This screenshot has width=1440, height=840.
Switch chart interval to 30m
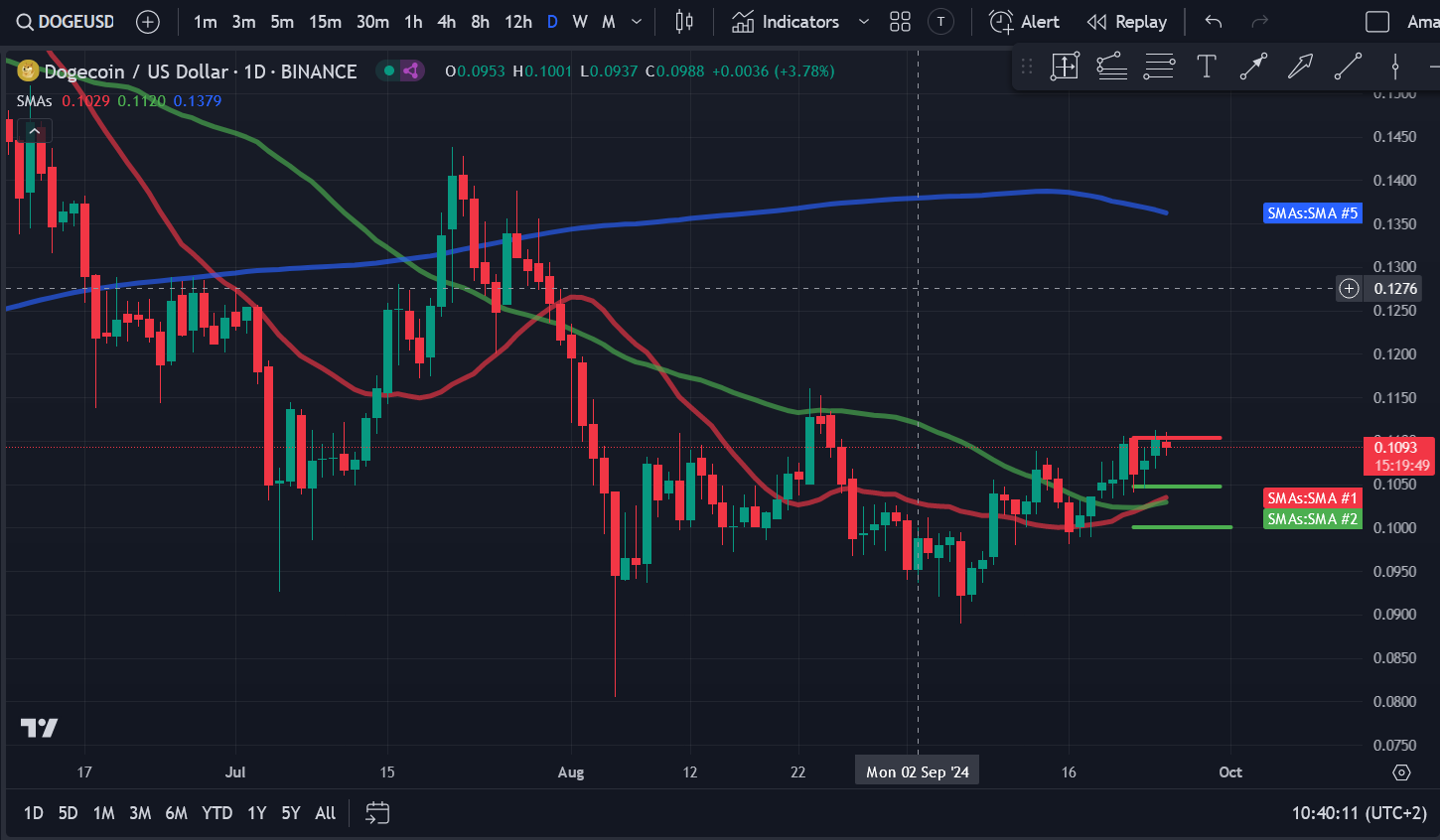tap(372, 22)
